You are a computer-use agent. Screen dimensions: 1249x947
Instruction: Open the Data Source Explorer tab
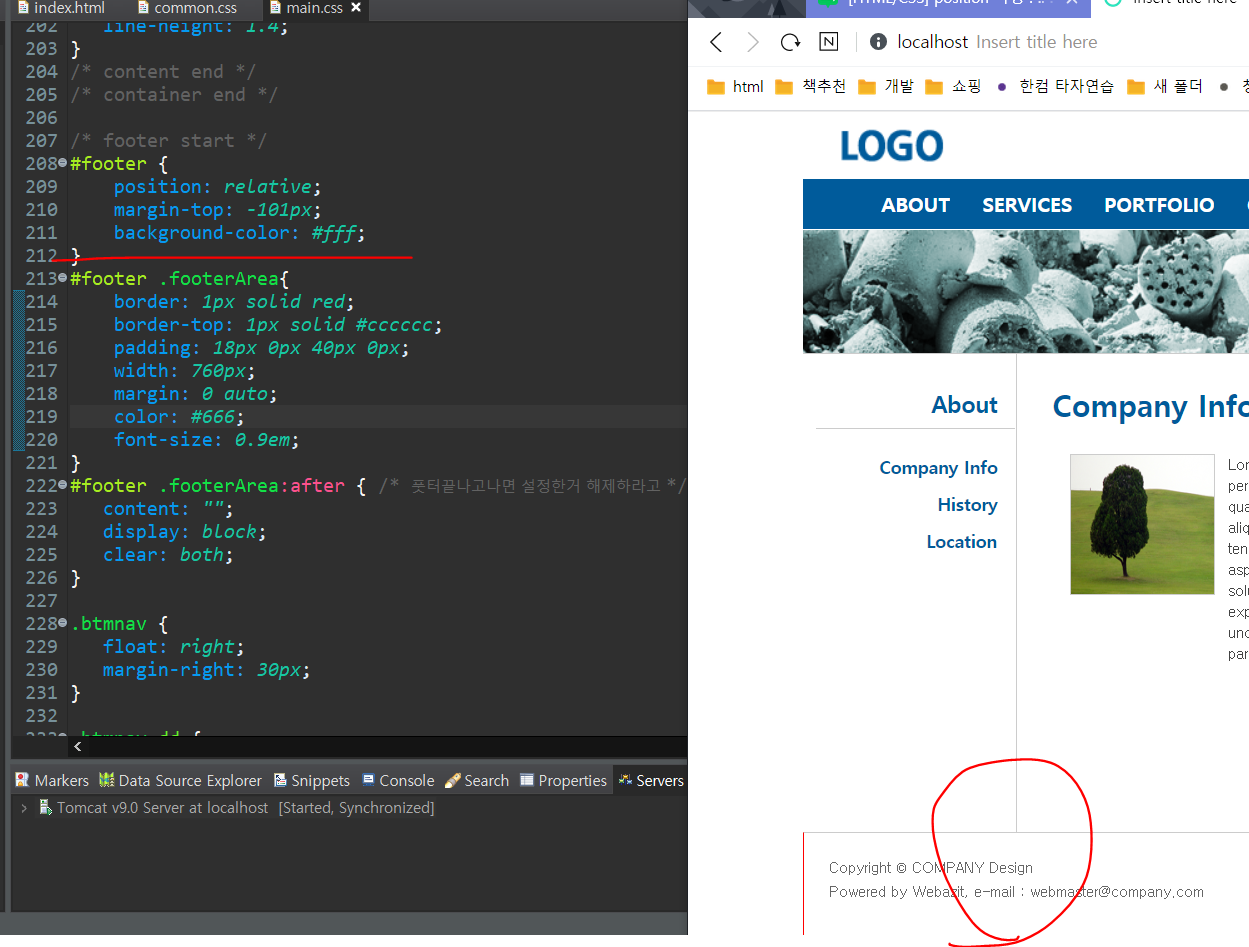(180, 780)
